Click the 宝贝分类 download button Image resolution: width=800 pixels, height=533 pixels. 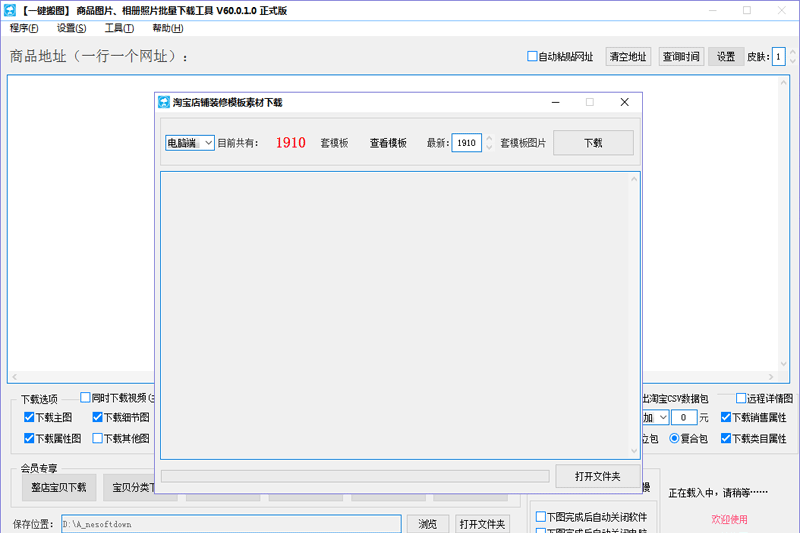(x=130, y=488)
